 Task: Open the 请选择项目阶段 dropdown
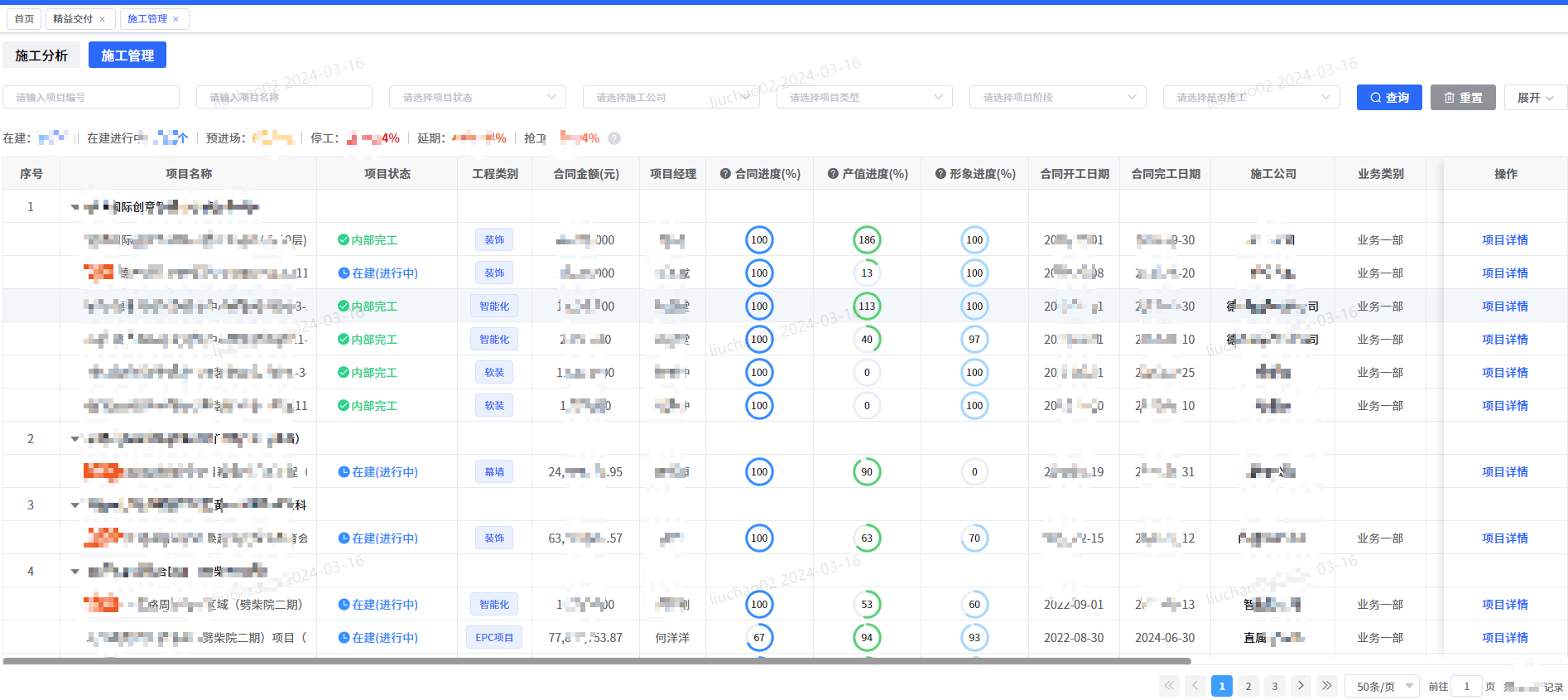click(x=1058, y=97)
